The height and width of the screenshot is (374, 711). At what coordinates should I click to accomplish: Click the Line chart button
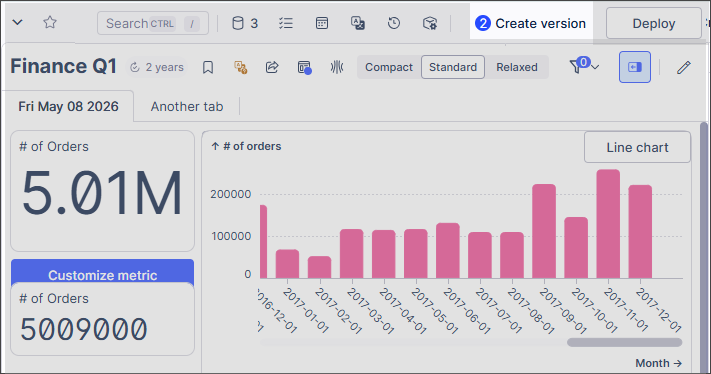click(x=637, y=147)
